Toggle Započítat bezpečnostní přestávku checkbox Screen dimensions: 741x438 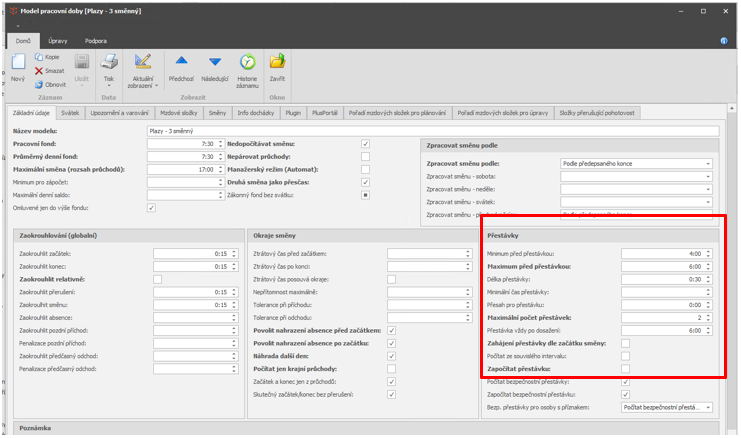point(625,394)
